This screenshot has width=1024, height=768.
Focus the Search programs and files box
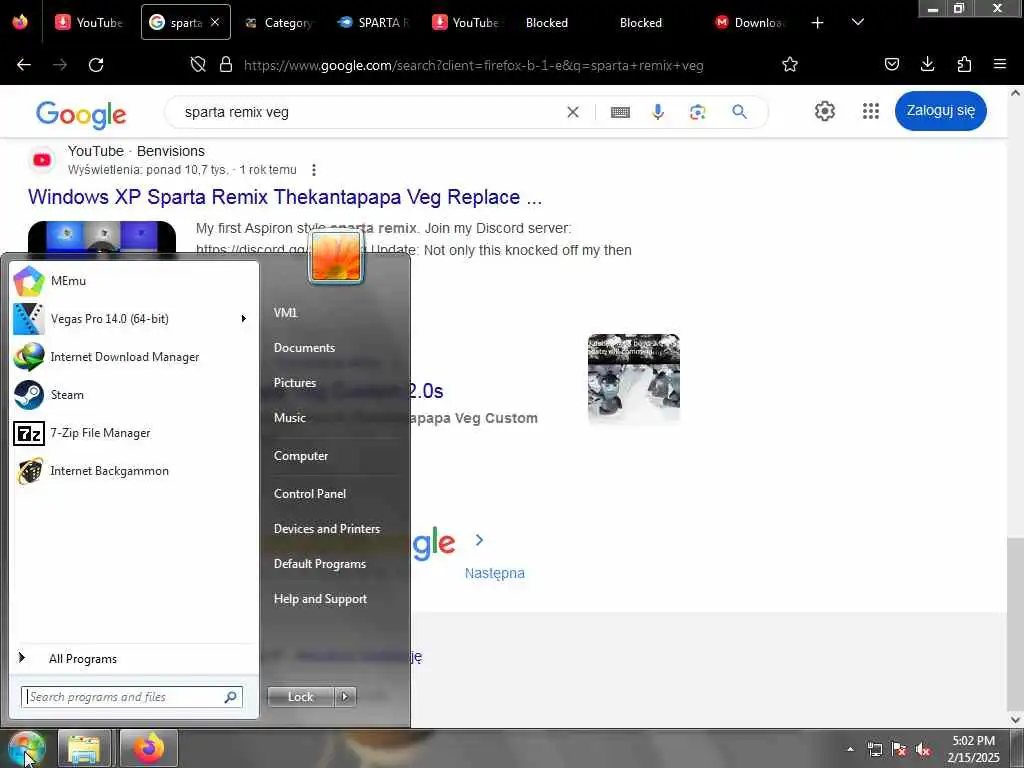coord(132,697)
